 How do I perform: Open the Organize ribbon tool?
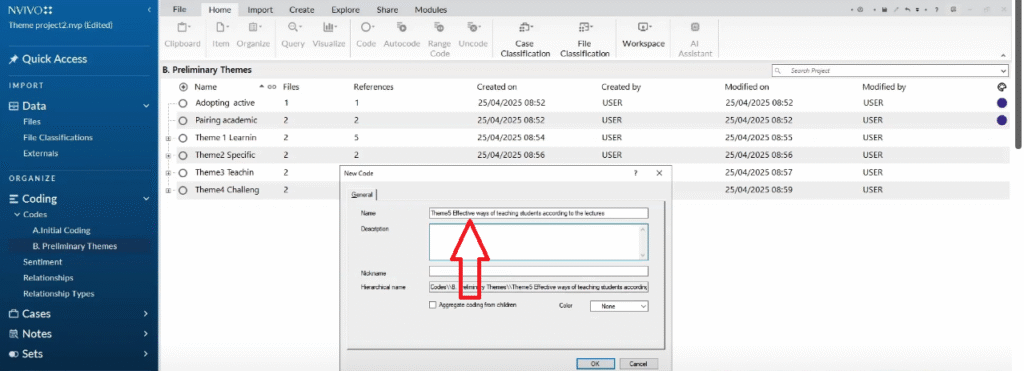[253, 35]
